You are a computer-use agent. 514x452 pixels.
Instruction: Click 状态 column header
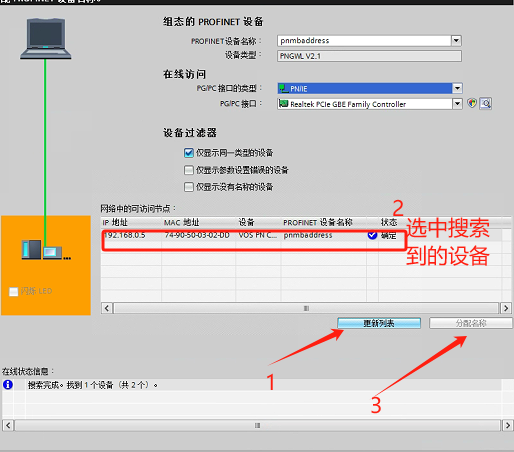tap(389, 222)
